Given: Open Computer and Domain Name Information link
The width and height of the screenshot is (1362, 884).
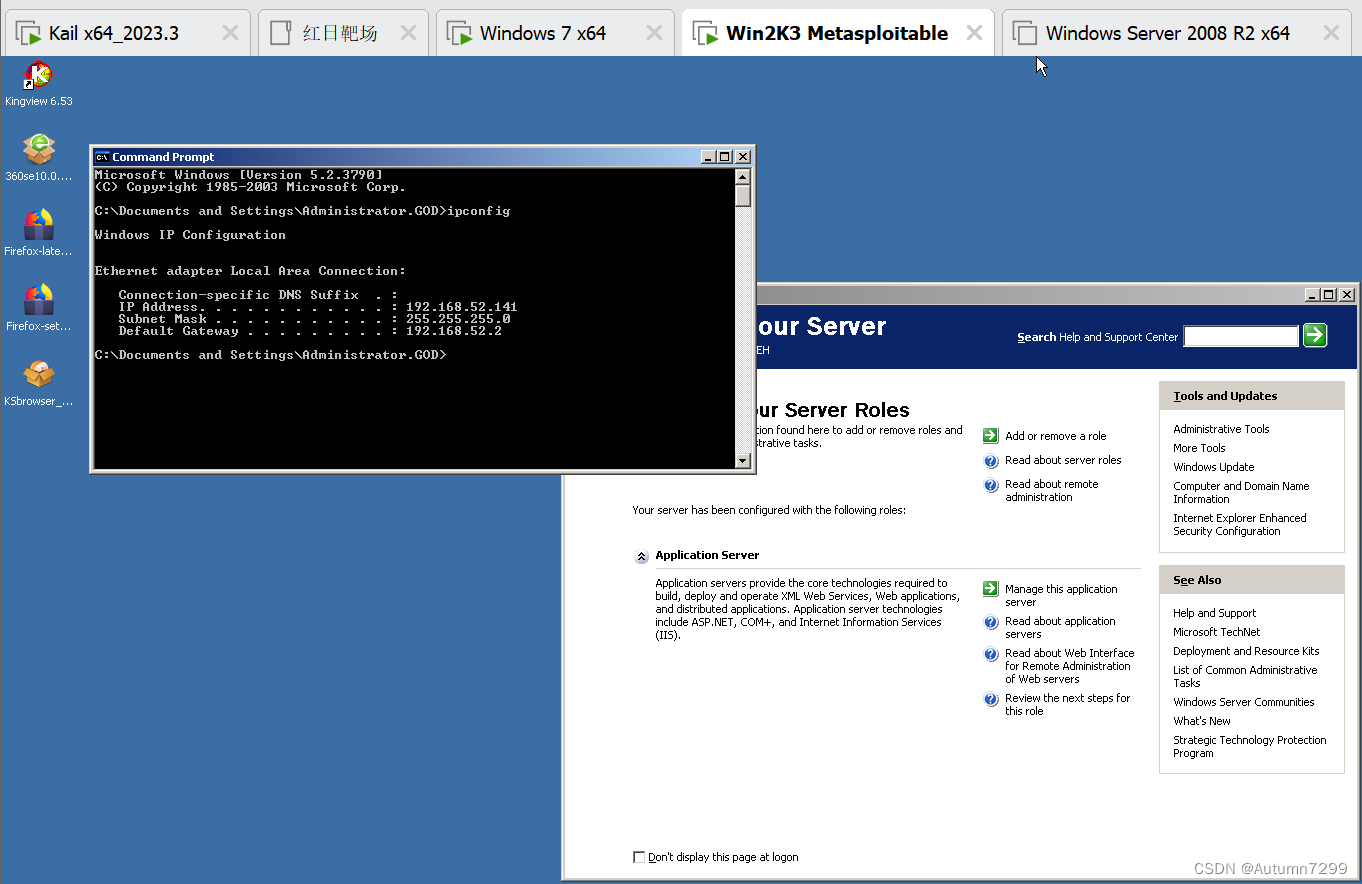Looking at the screenshot, I should [x=1241, y=492].
